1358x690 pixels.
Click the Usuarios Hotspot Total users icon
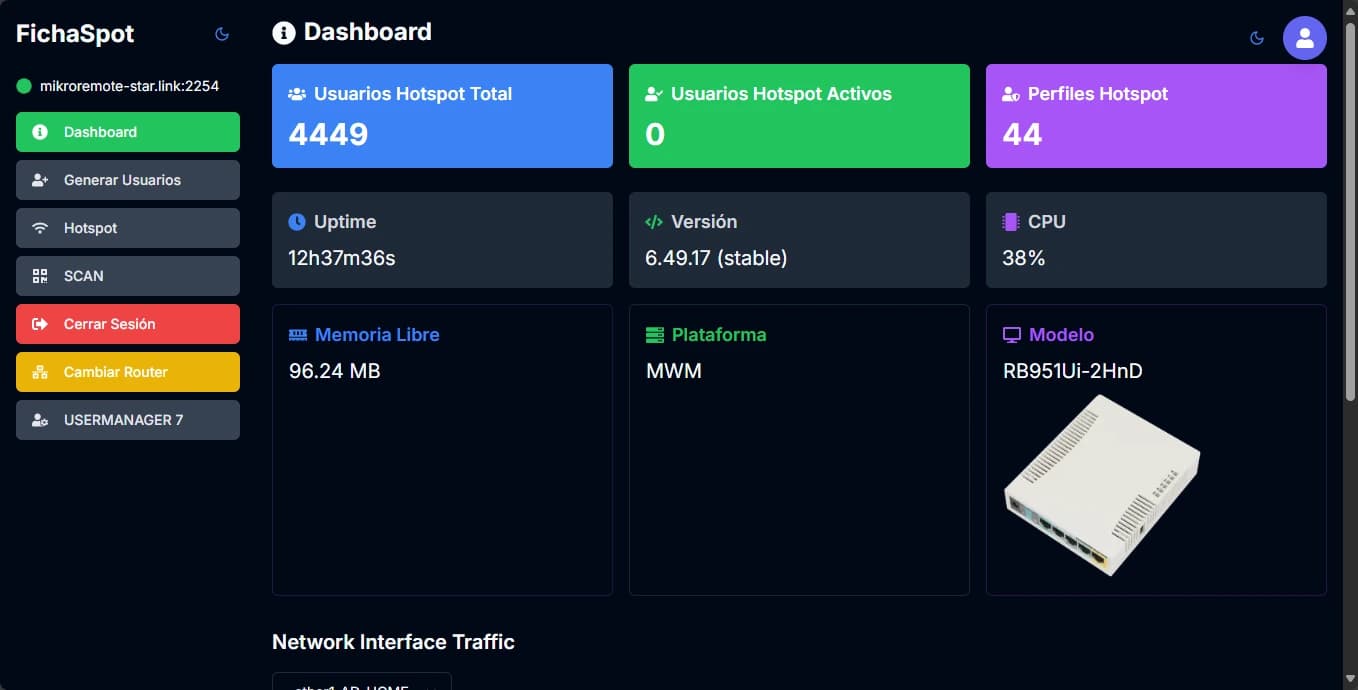[x=296, y=93]
